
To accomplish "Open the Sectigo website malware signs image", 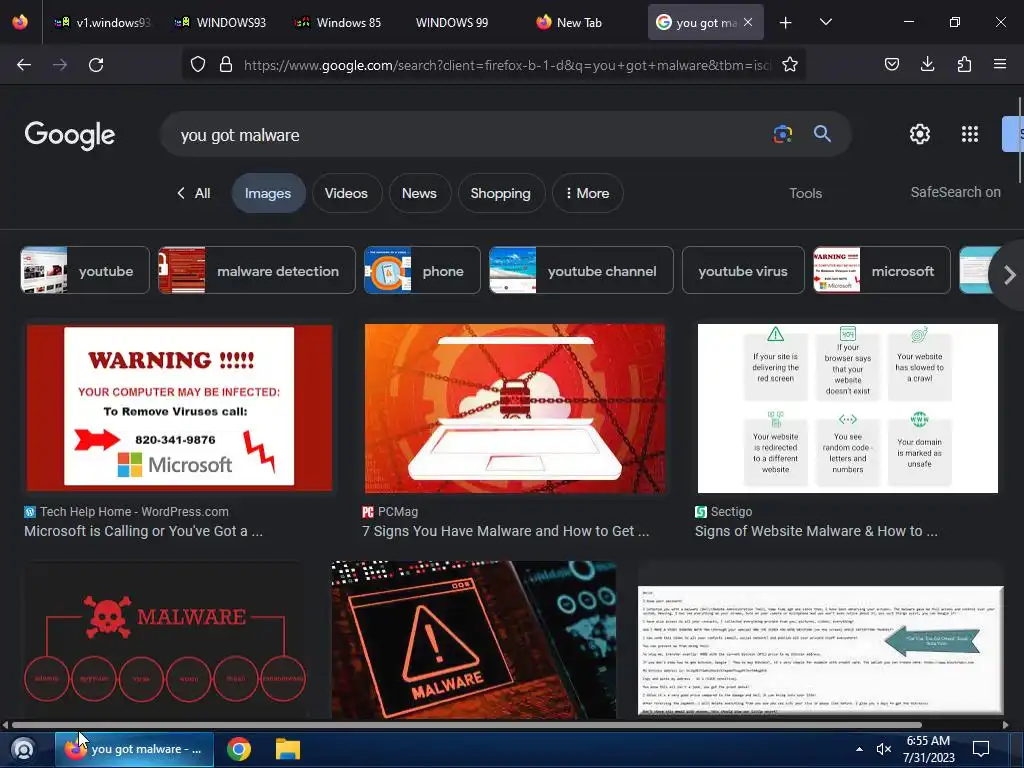I will coord(848,408).
